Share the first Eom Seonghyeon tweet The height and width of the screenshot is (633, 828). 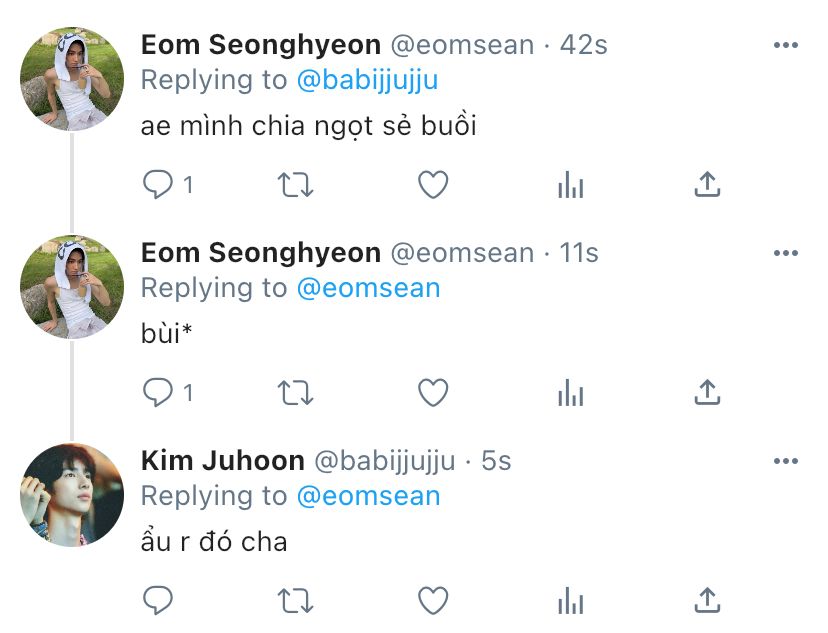click(707, 185)
